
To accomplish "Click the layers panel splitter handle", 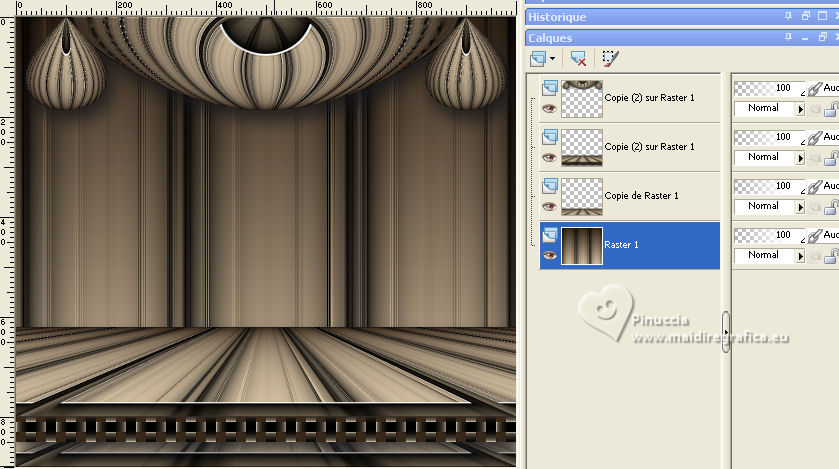I will pos(726,332).
